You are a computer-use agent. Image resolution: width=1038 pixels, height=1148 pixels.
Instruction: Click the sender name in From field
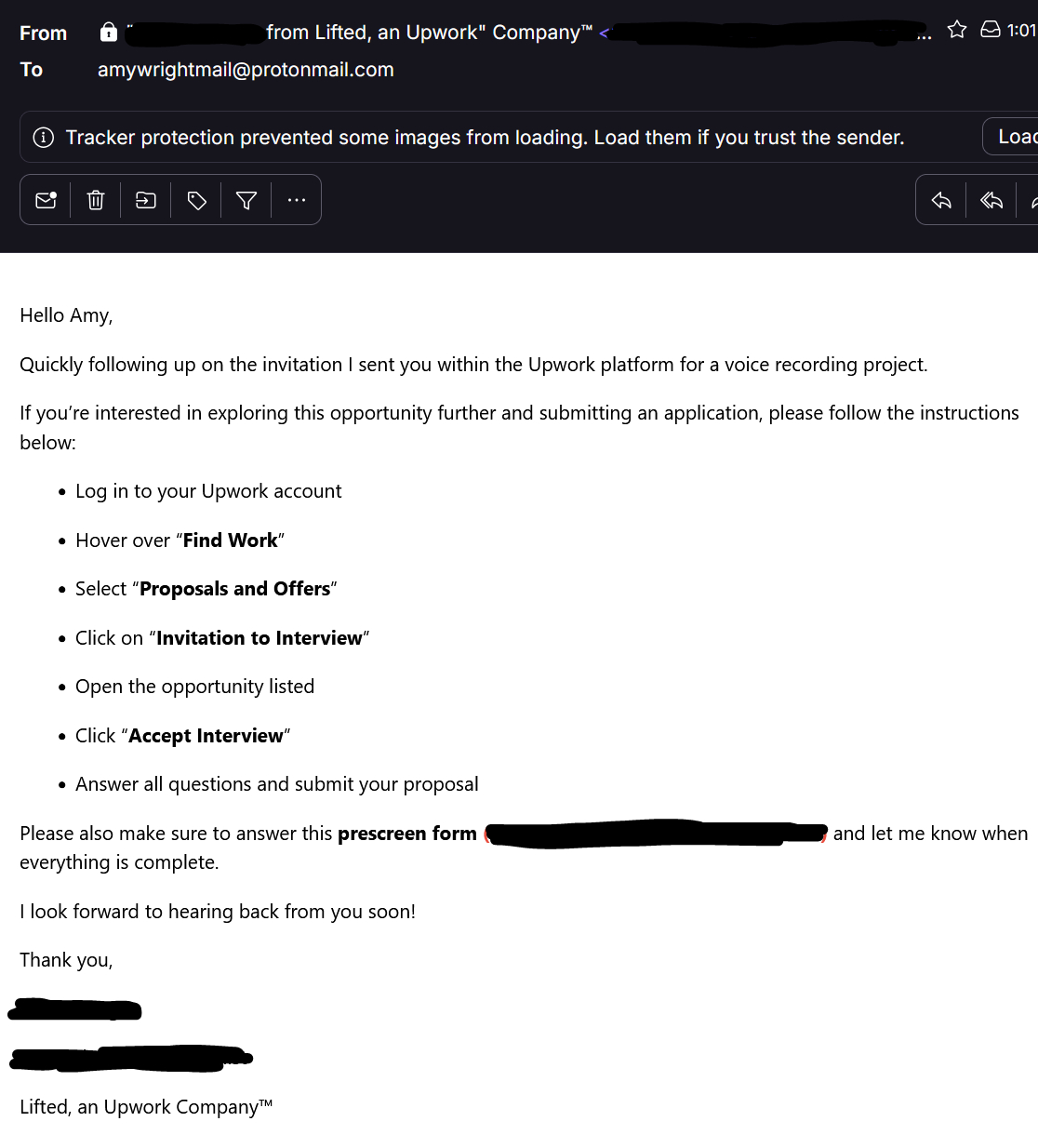coord(428,33)
